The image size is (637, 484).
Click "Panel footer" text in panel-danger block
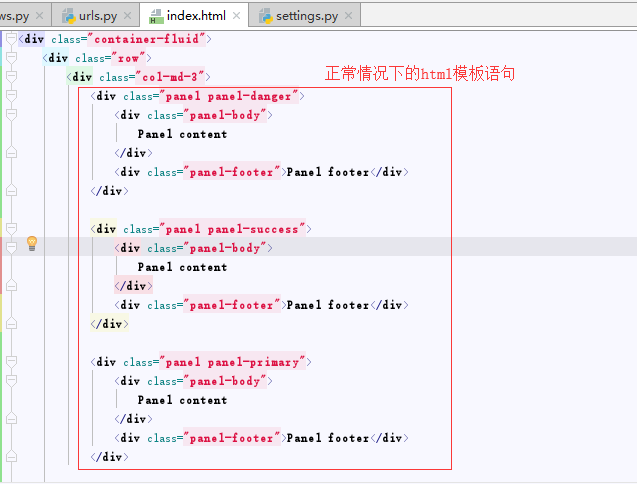click(328, 172)
